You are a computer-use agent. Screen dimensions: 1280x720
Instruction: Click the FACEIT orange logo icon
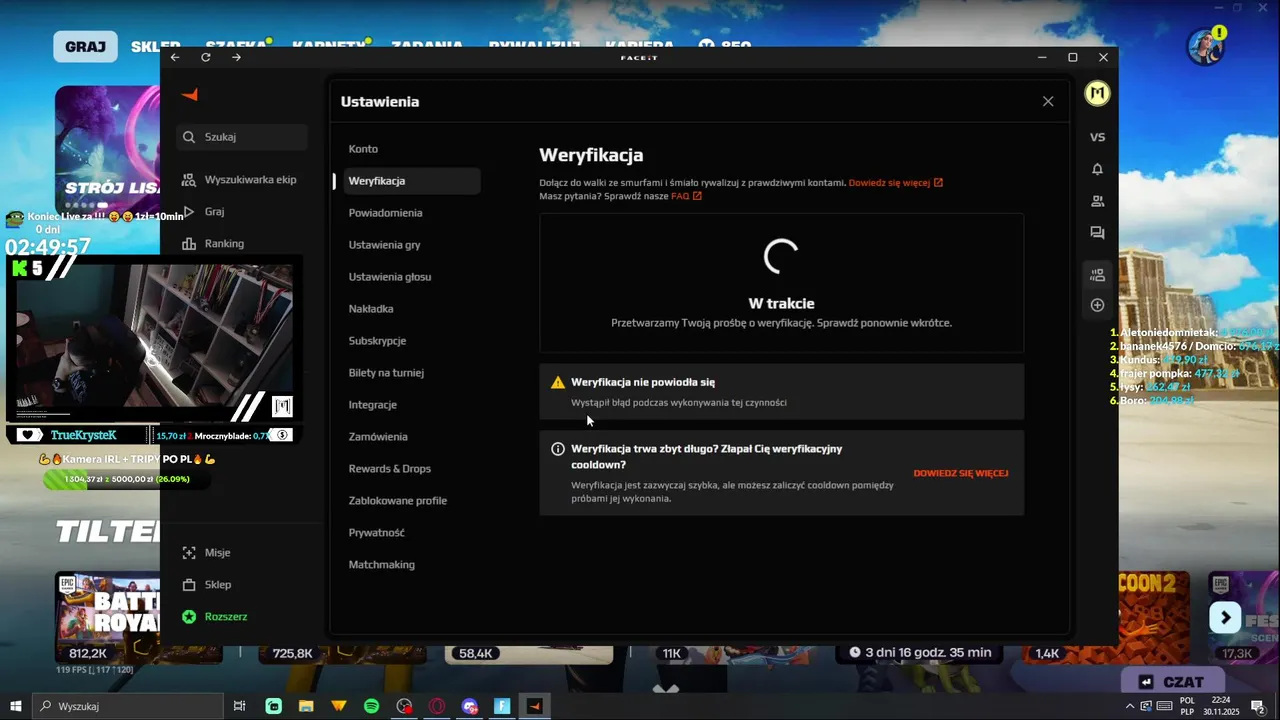(x=190, y=95)
